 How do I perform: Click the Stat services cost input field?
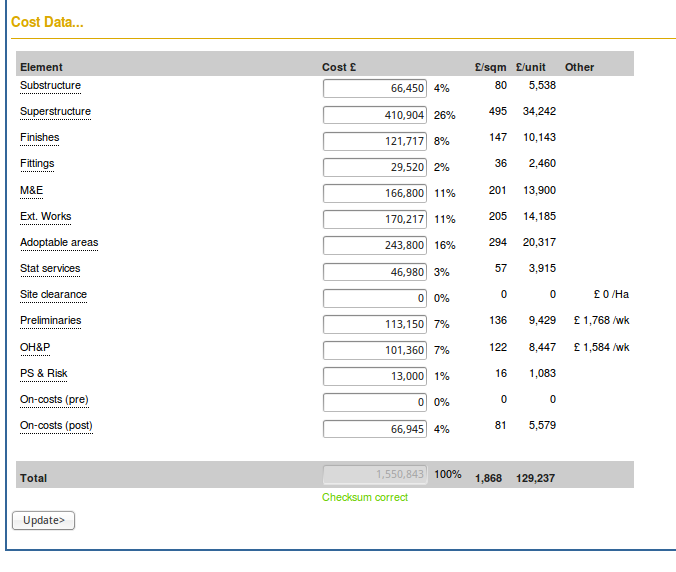(x=375, y=272)
